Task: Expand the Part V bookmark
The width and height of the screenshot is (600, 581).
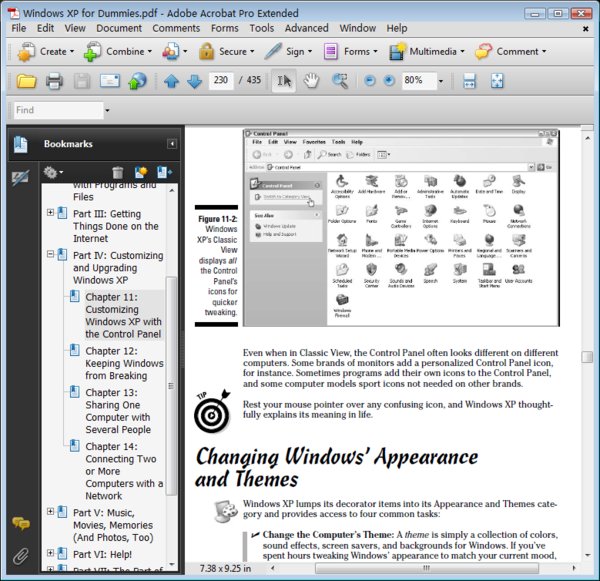Action: (51, 511)
